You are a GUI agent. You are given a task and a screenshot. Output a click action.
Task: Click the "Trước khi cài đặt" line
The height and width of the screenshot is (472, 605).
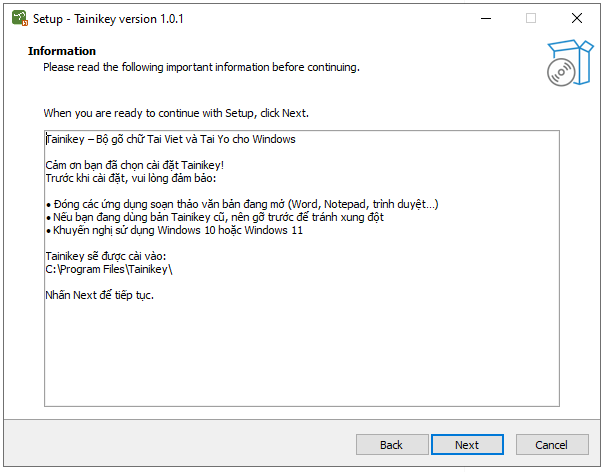pos(138,177)
